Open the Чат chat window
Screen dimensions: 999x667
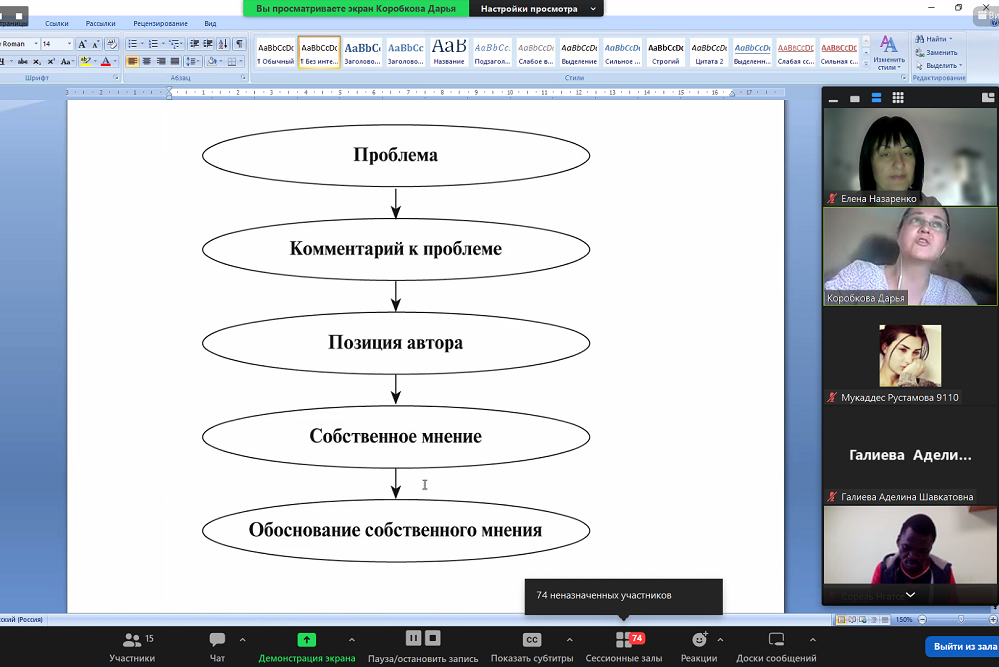217,646
